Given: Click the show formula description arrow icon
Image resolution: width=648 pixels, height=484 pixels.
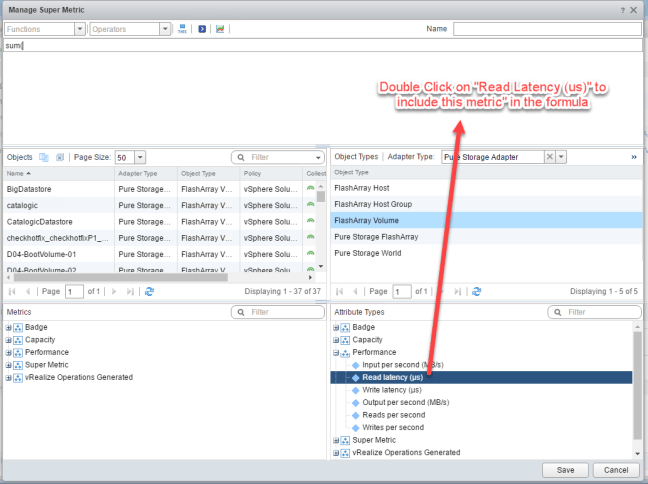Looking at the screenshot, I should [x=201, y=29].
